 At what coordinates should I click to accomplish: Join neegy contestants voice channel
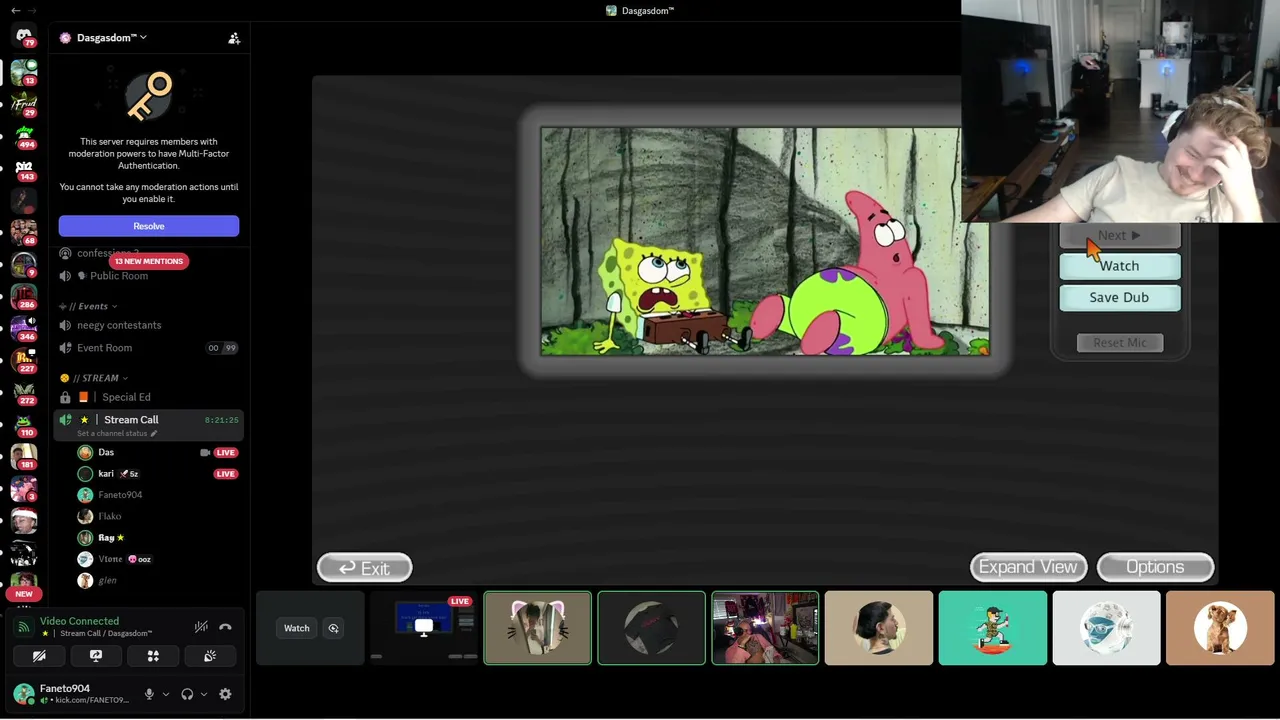click(x=148, y=325)
